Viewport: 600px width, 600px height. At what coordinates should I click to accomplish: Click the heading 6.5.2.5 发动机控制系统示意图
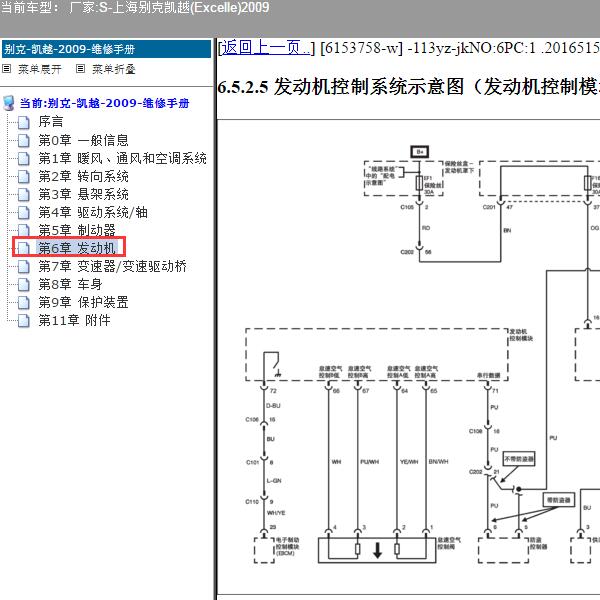[x=408, y=87]
